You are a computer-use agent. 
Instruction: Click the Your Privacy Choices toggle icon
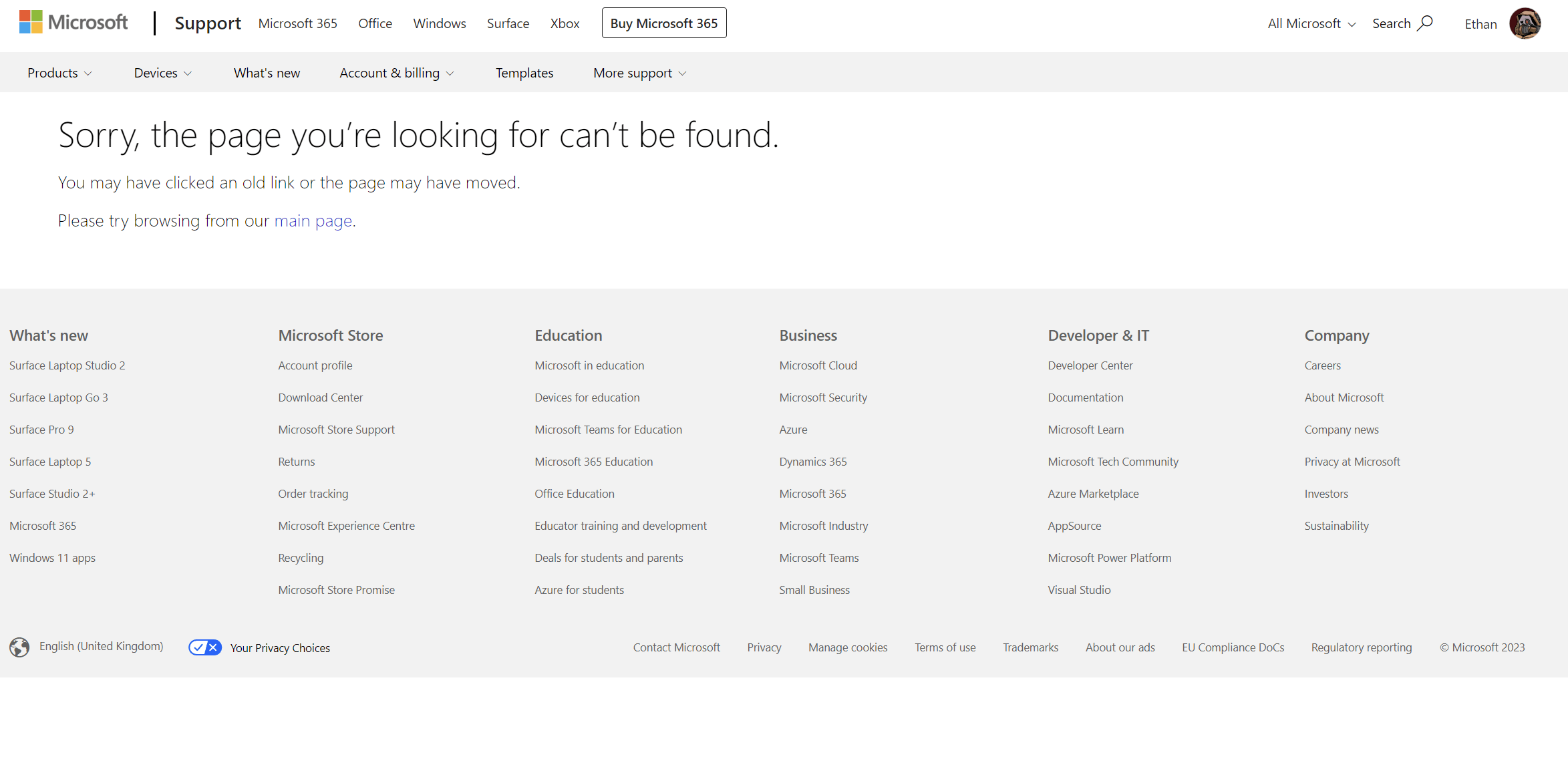[205, 647]
